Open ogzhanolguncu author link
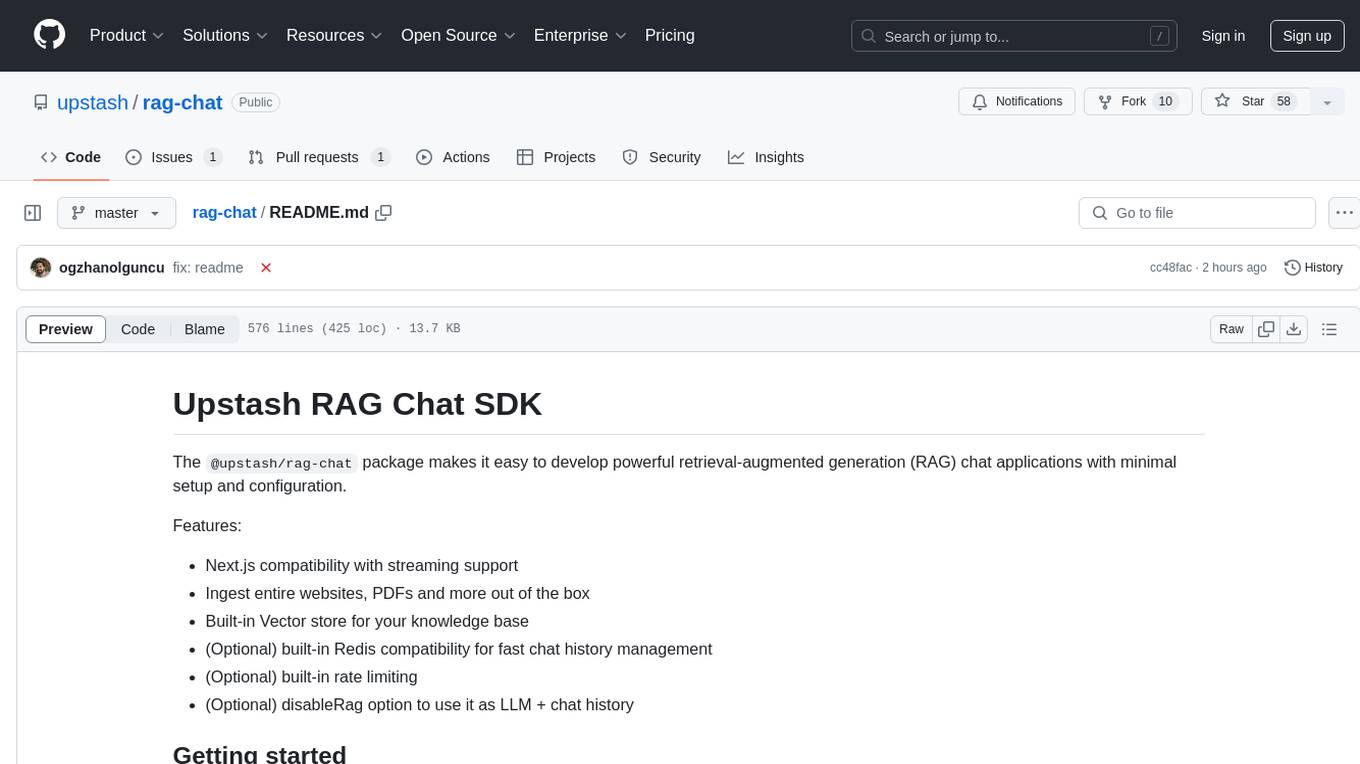The image size is (1360, 764). (x=112, y=268)
